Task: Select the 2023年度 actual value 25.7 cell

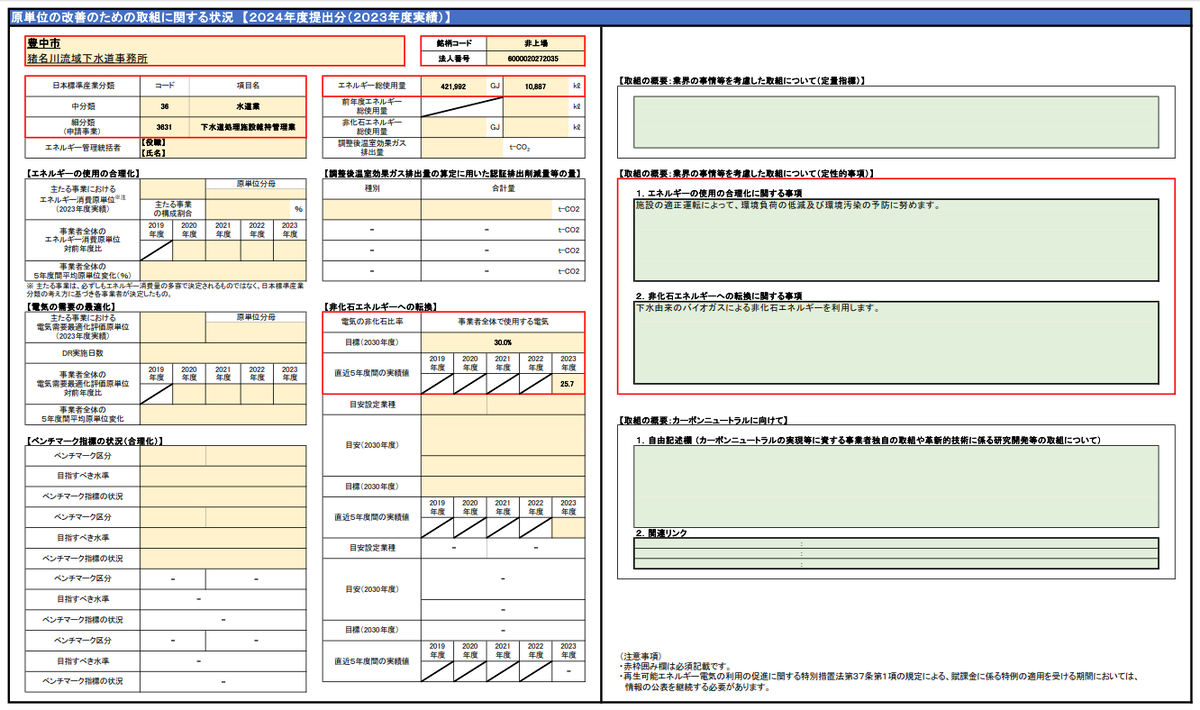Action: pos(567,384)
